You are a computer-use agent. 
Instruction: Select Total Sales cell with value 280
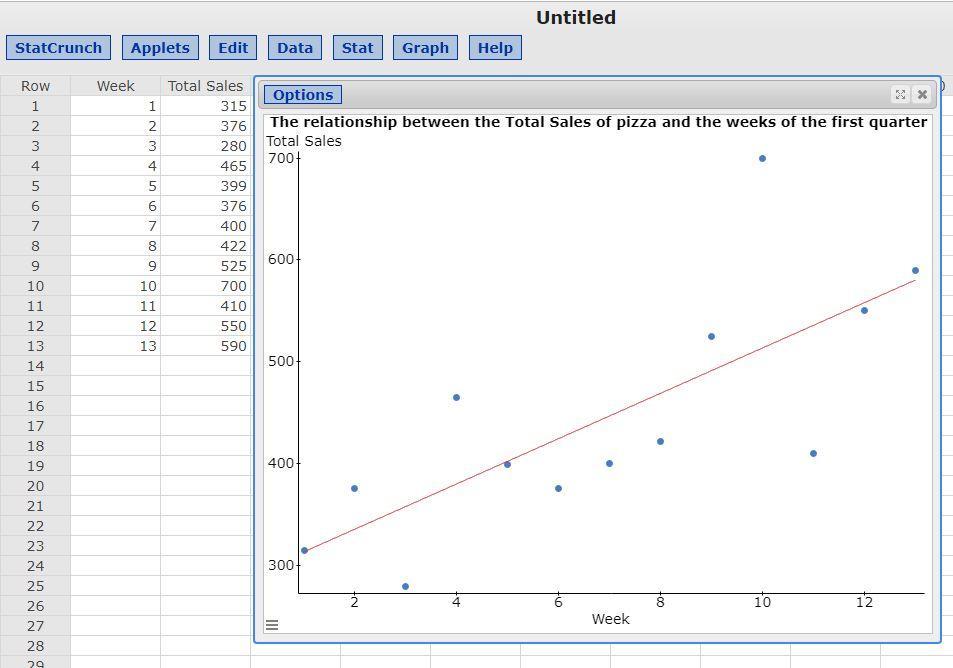[205, 146]
